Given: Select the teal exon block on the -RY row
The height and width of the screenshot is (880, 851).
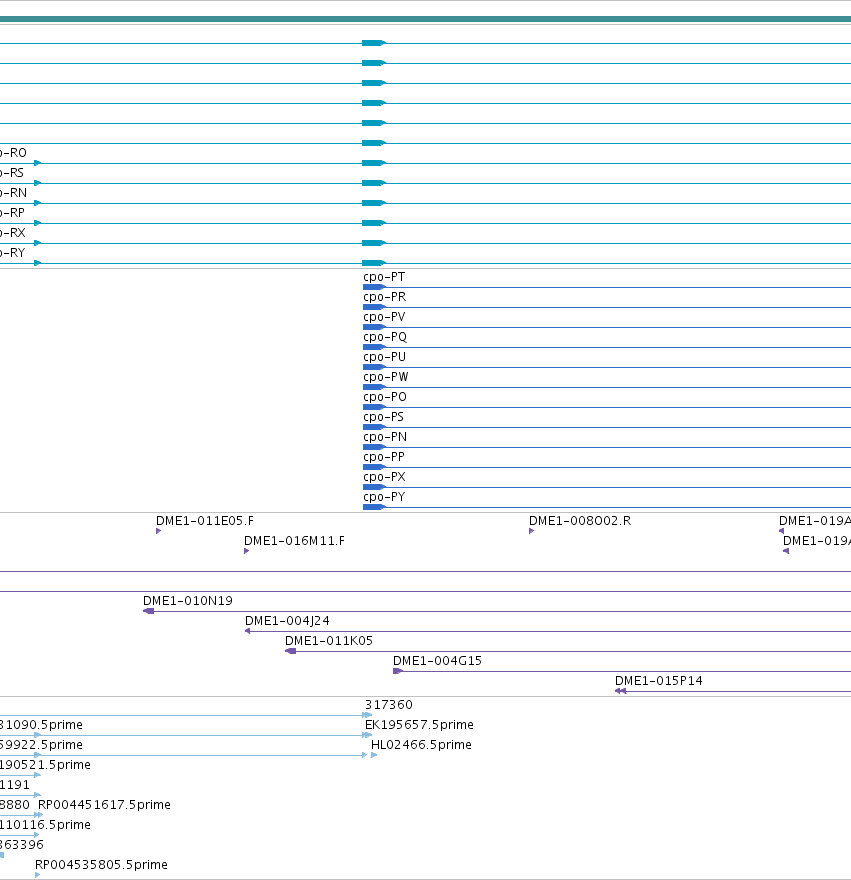Looking at the screenshot, I should point(373,263).
